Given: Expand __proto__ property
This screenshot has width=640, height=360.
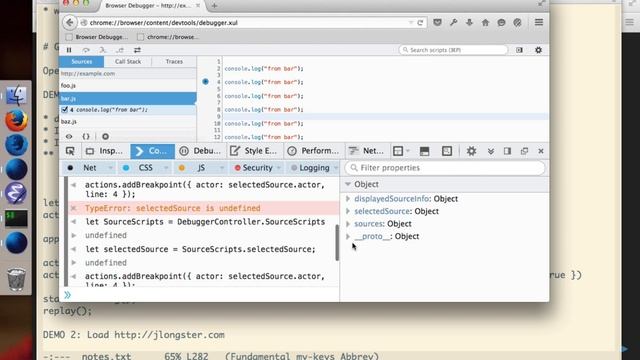Looking at the screenshot, I should (348, 236).
